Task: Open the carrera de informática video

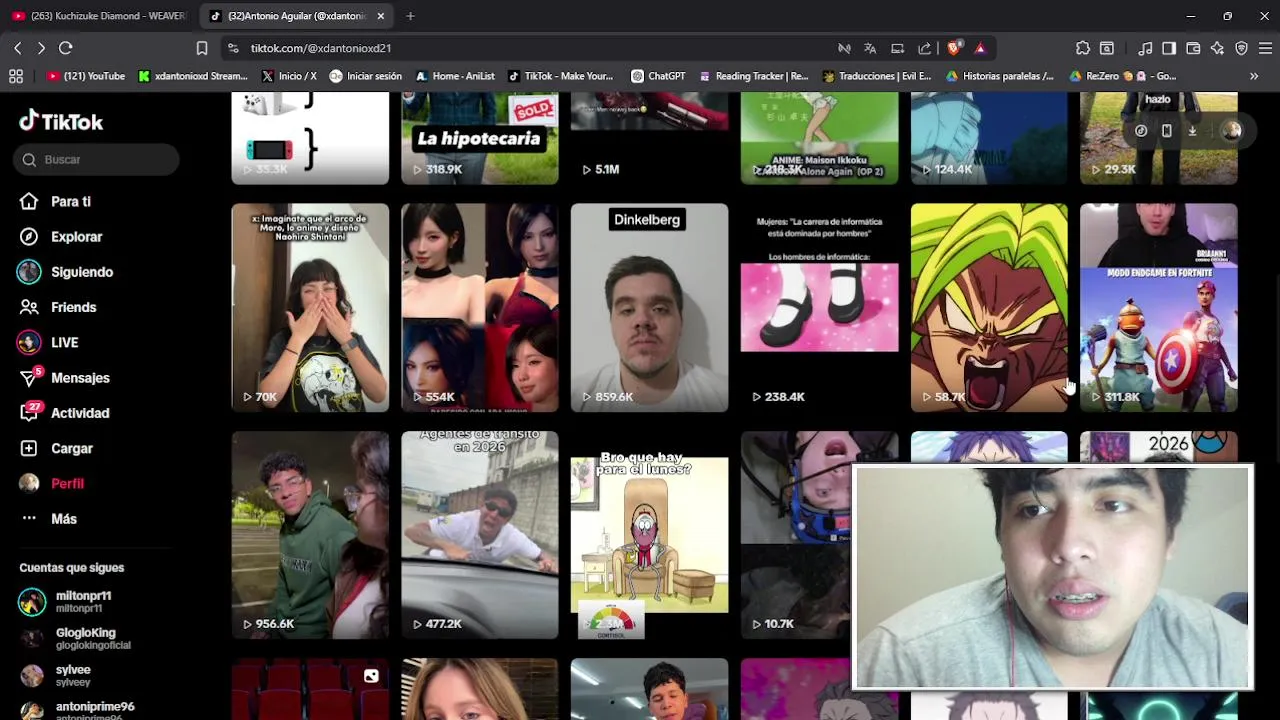Action: pyautogui.click(x=820, y=308)
